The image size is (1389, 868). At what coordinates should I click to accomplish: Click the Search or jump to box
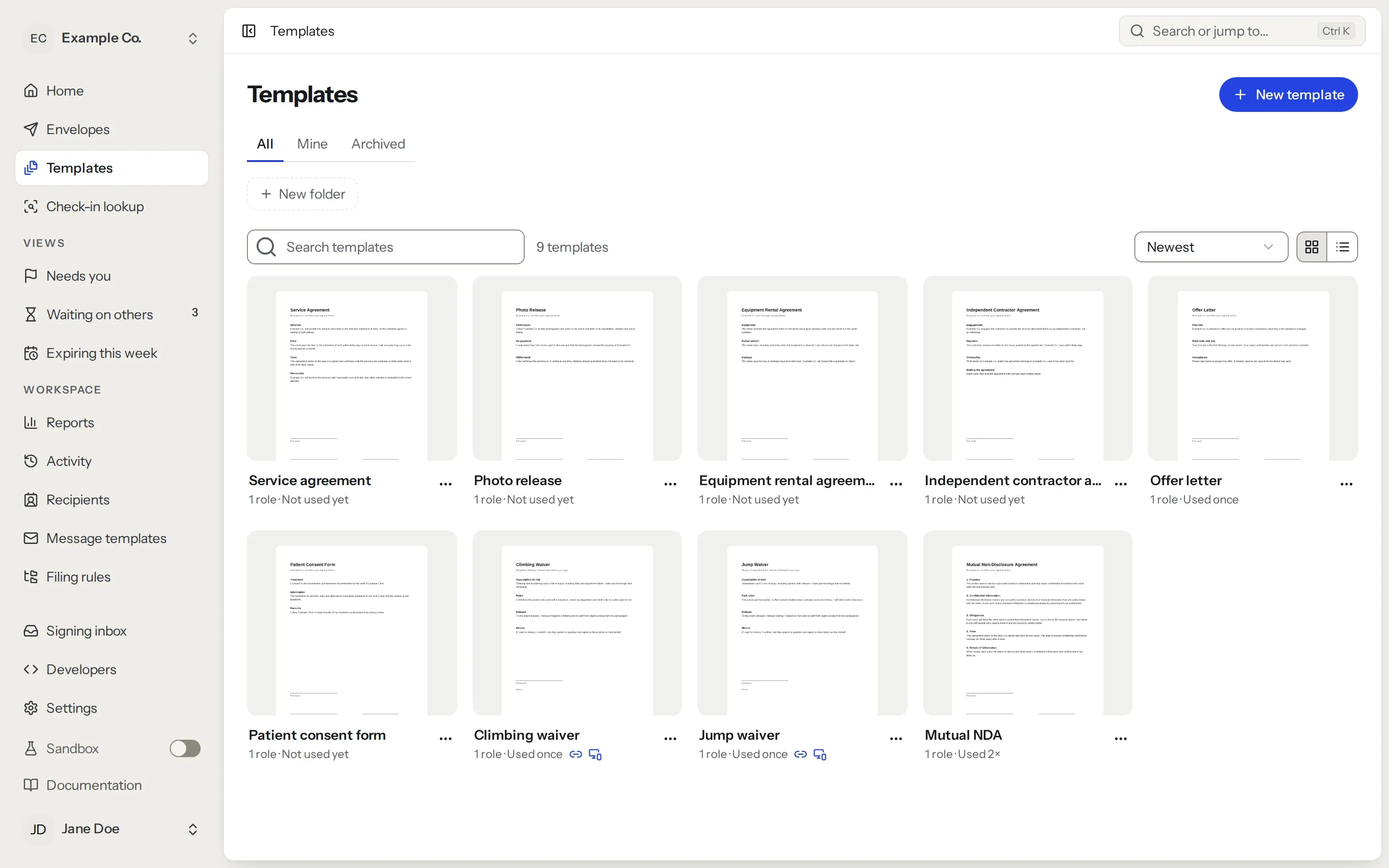click(1242, 31)
